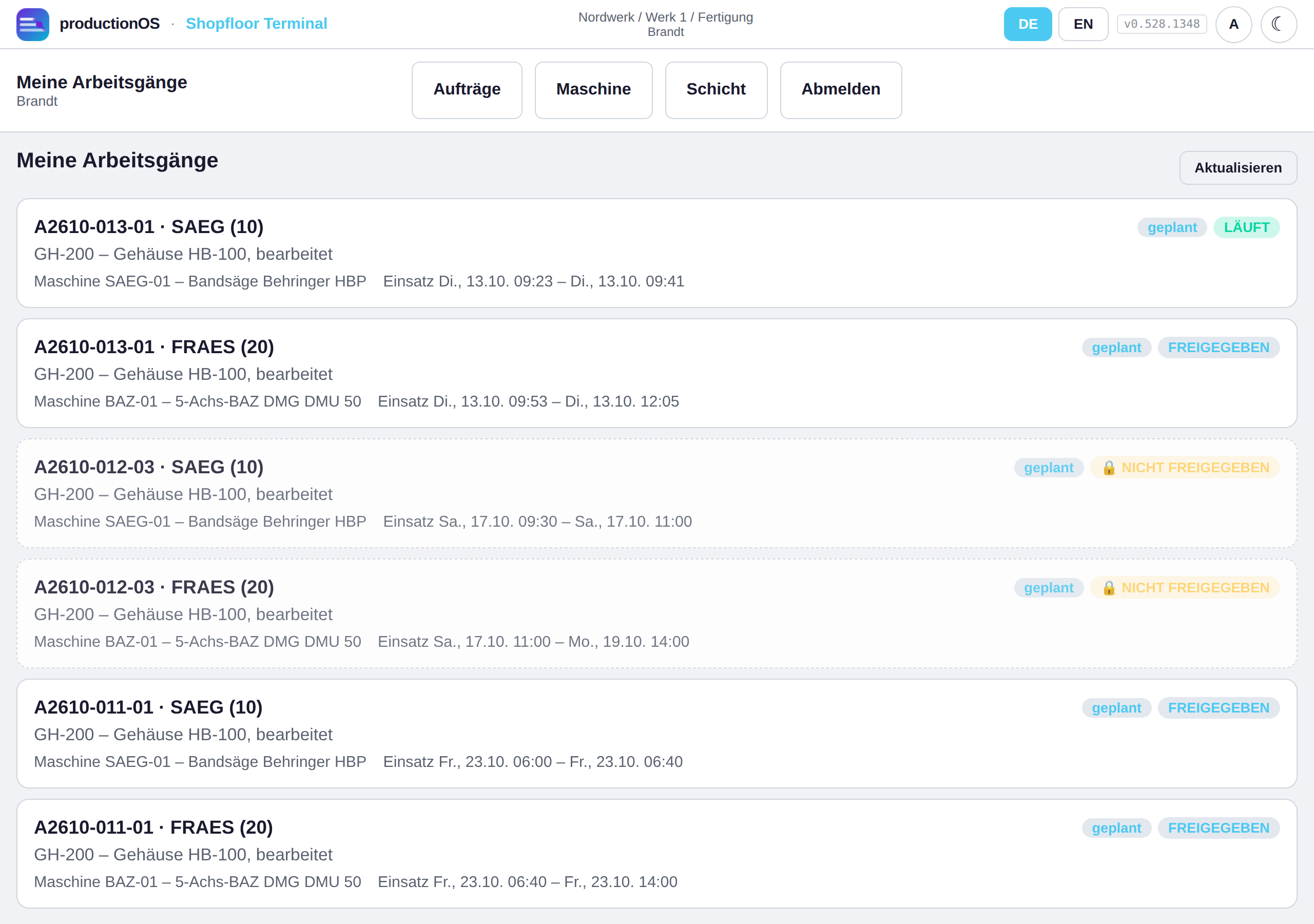Open the Aufträge tab
The image size is (1314, 924).
[467, 90]
